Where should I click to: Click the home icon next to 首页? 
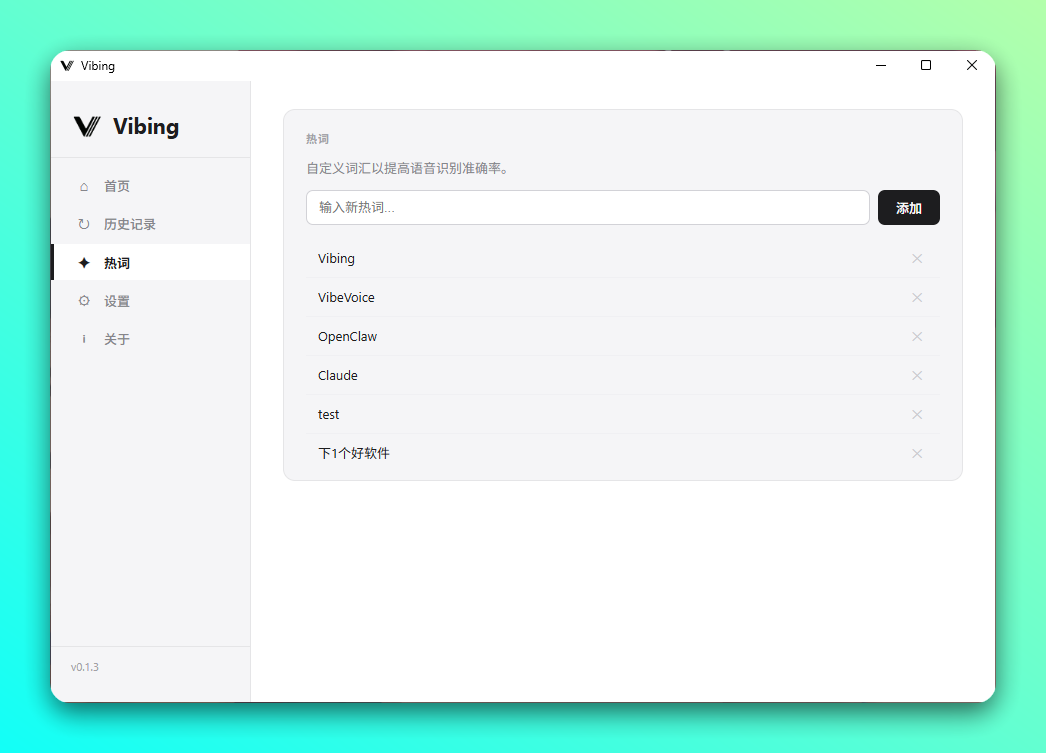click(84, 186)
